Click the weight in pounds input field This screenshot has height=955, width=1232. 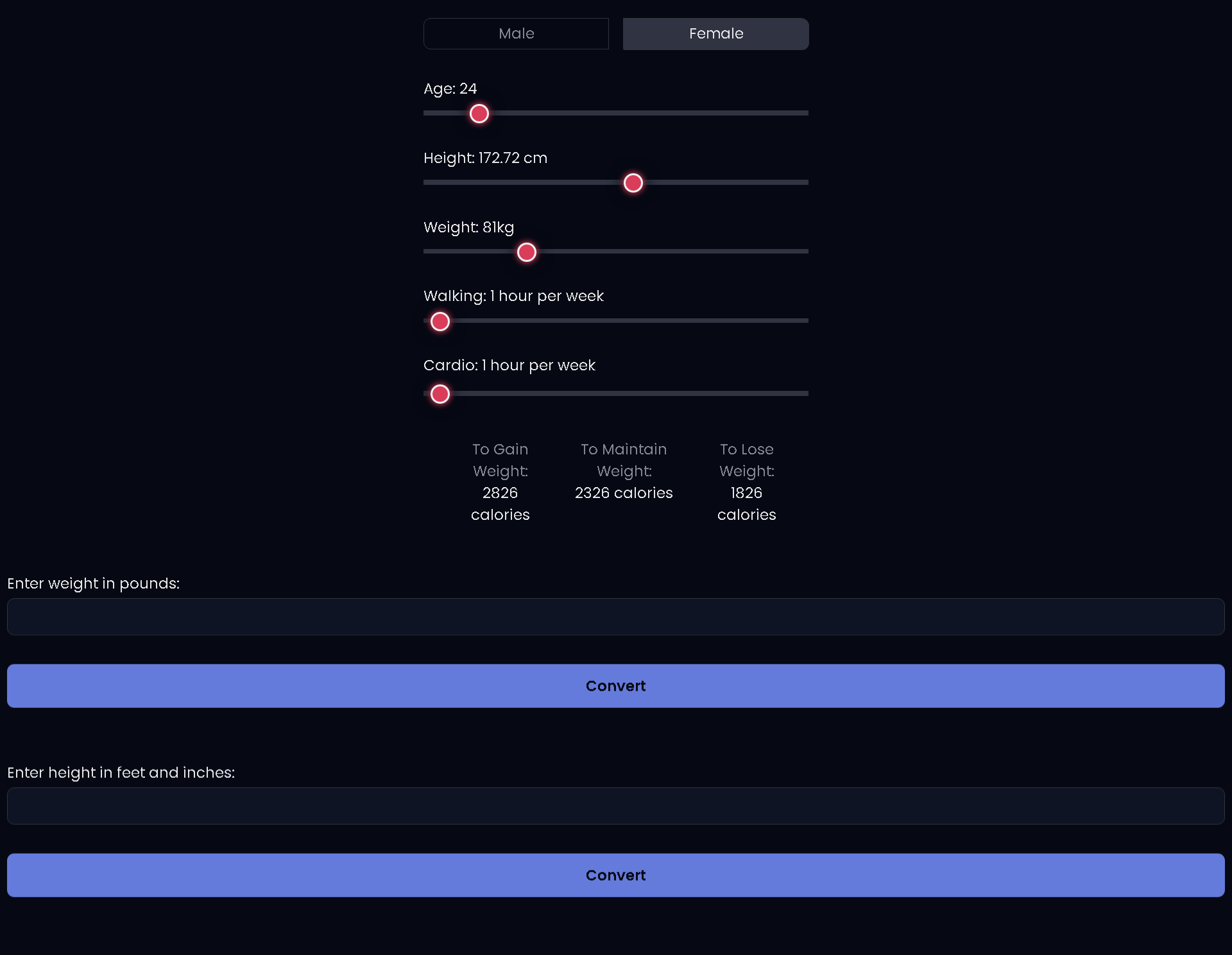pyautogui.click(x=615, y=616)
